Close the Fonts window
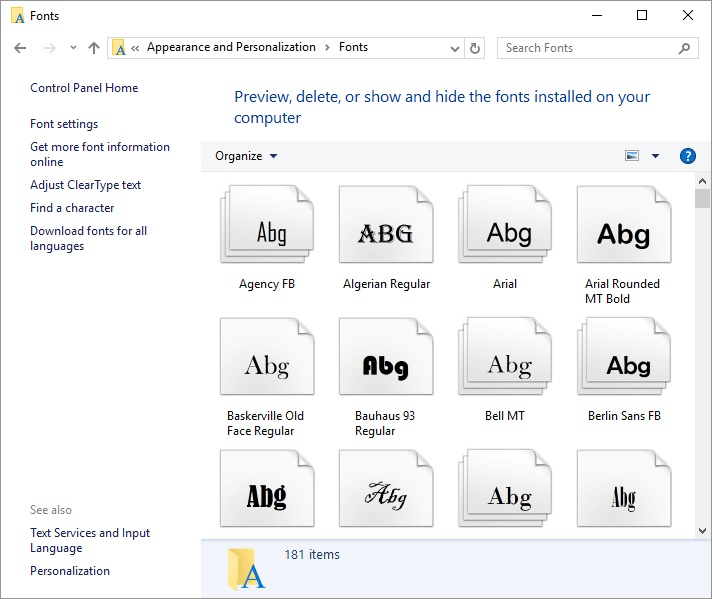 click(688, 15)
